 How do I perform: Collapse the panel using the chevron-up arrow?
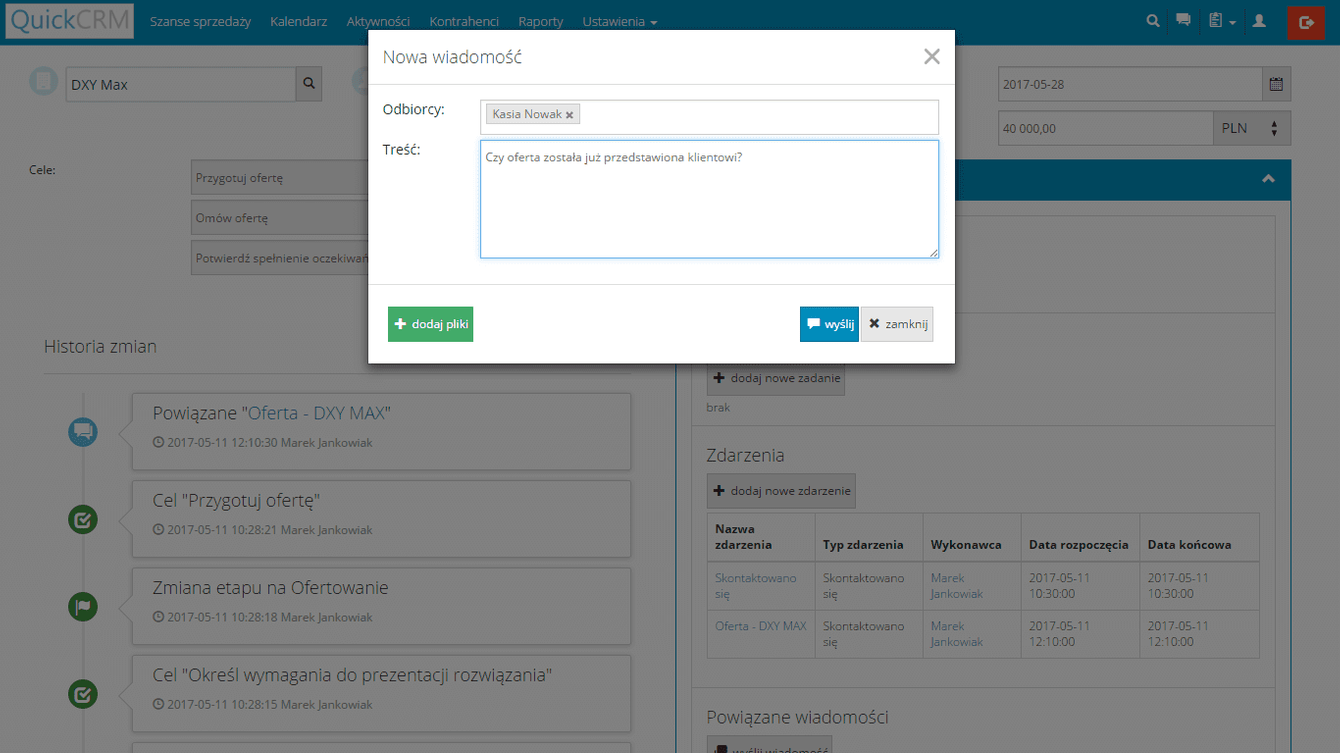[1267, 179]
